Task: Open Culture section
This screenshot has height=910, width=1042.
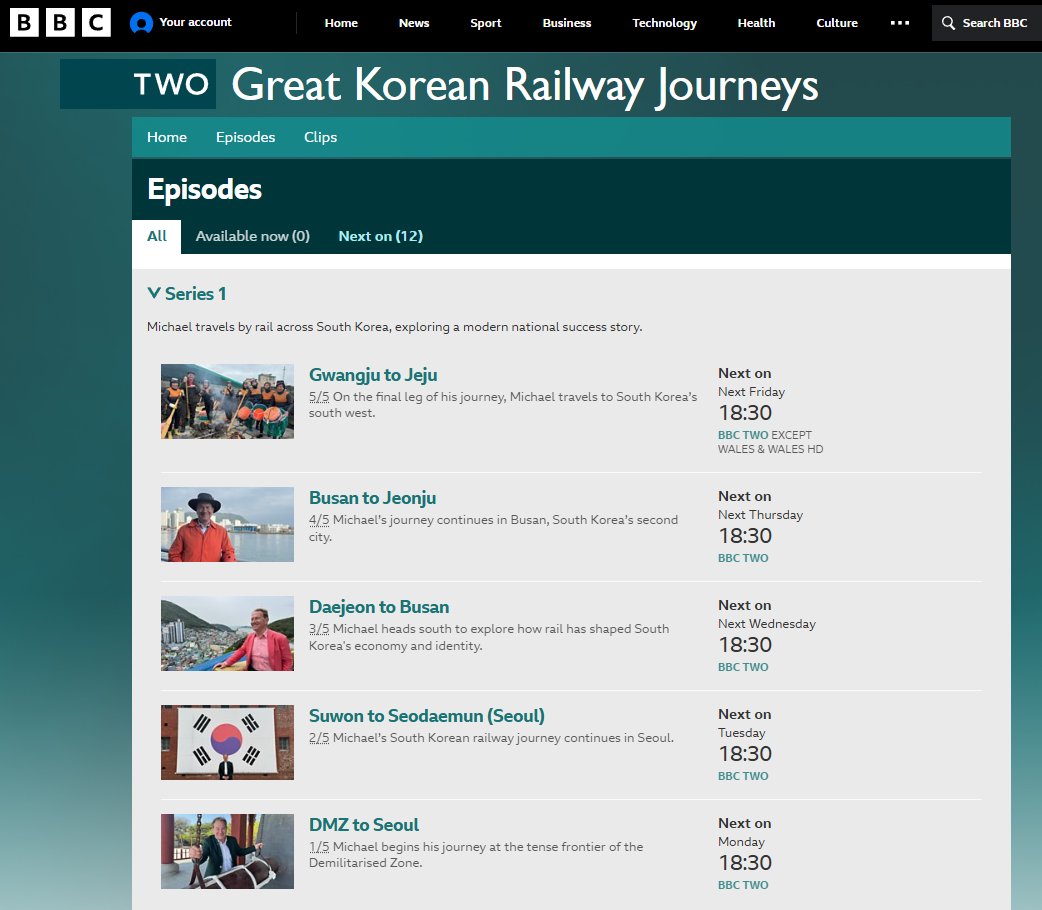Action: (837, 23)
